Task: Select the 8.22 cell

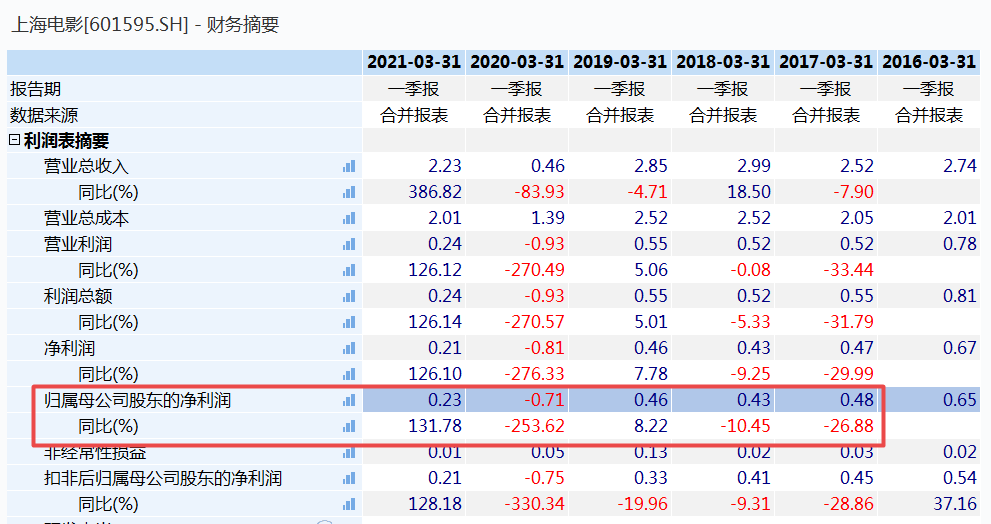Action: (x=620, y=427)
